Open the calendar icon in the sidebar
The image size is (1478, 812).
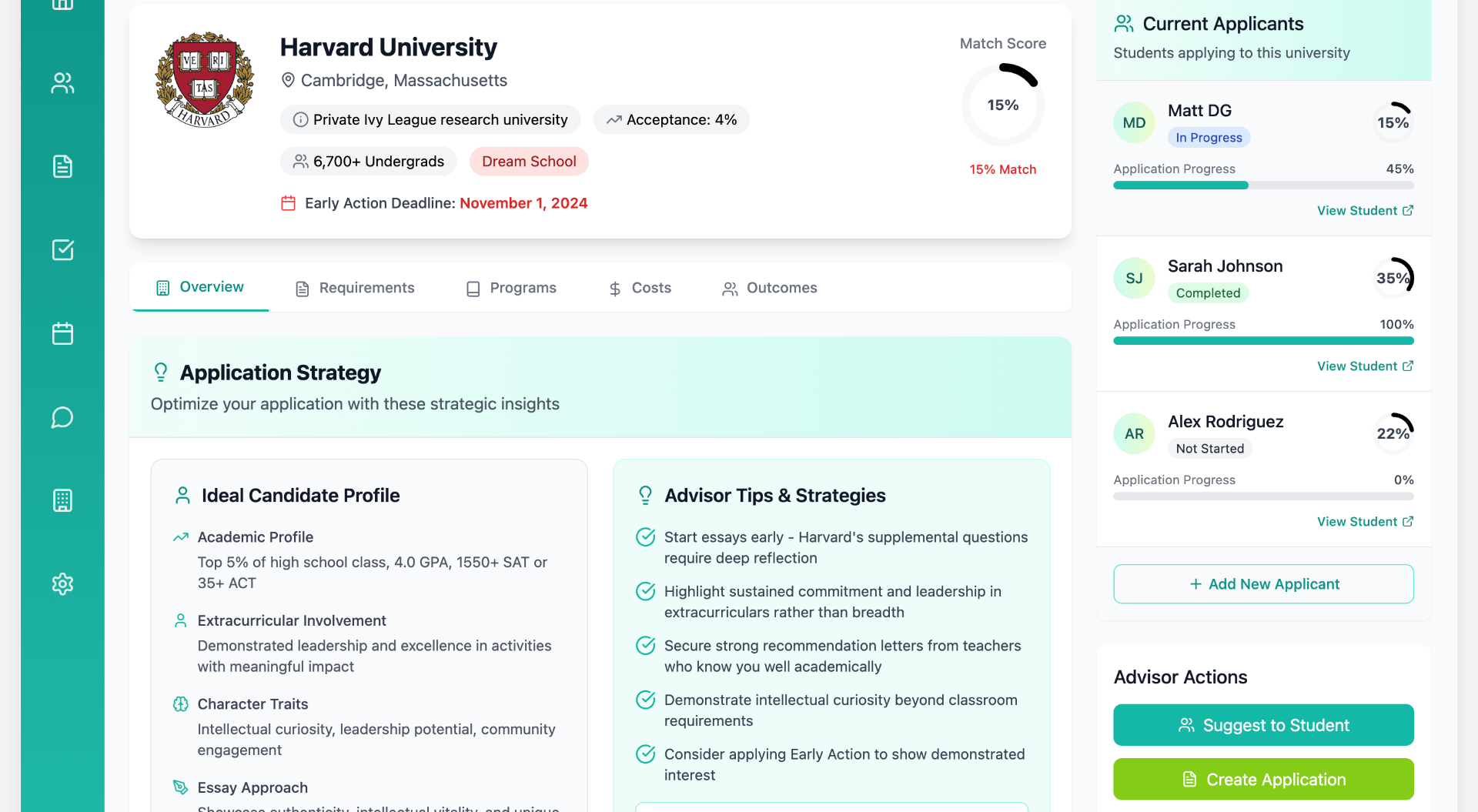[x=62, y=333]
